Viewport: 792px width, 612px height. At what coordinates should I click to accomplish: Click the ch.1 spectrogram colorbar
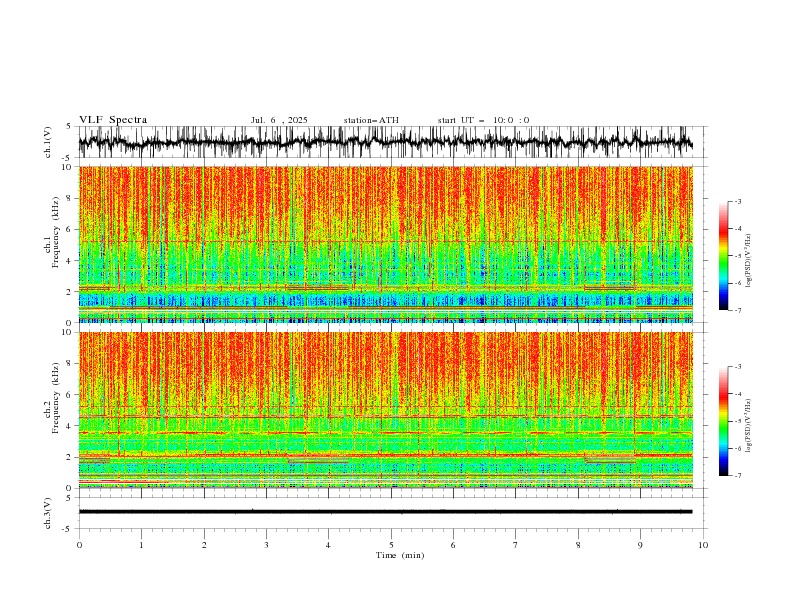pyautogui.click(x=723, y=256)
